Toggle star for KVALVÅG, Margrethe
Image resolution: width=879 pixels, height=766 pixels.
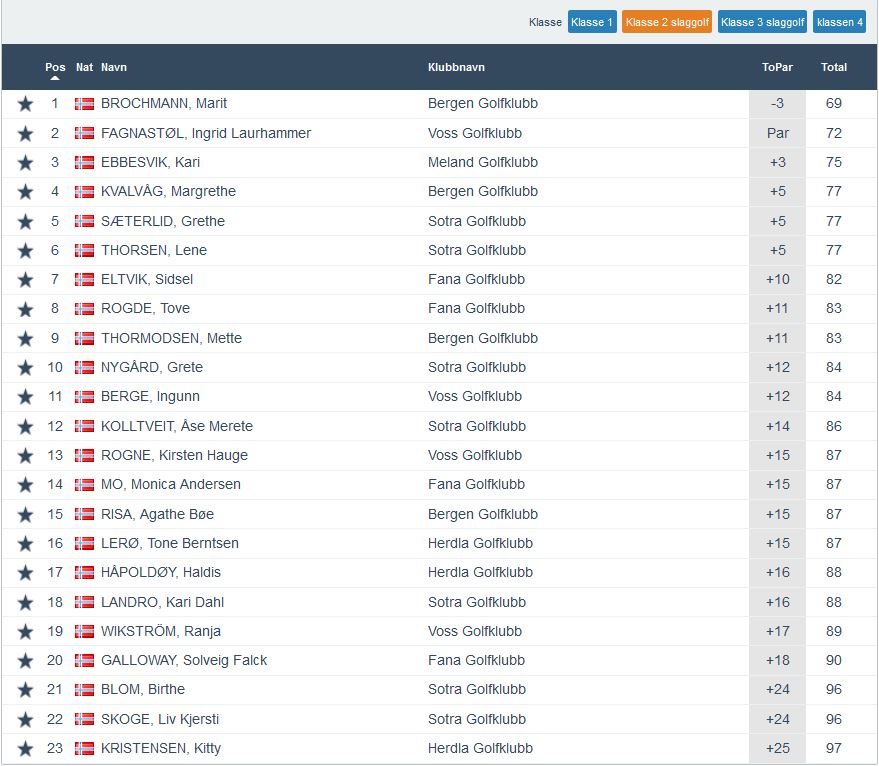click(25, 192)
